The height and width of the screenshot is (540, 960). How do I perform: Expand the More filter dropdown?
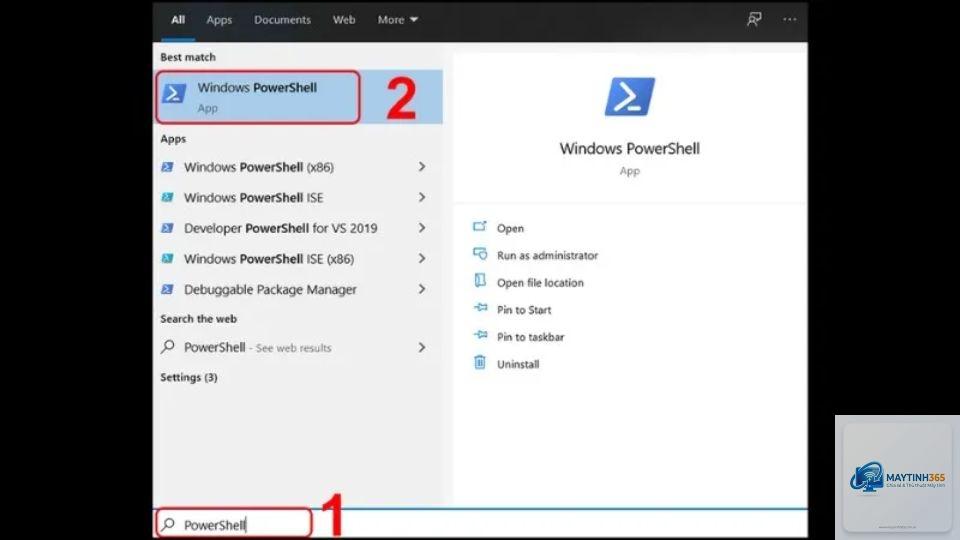(x=397, y=20)
